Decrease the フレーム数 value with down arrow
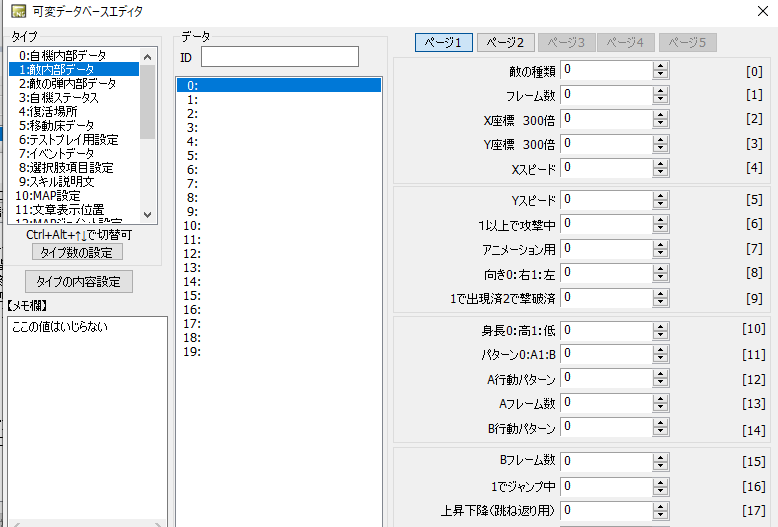 click(660, 99)
